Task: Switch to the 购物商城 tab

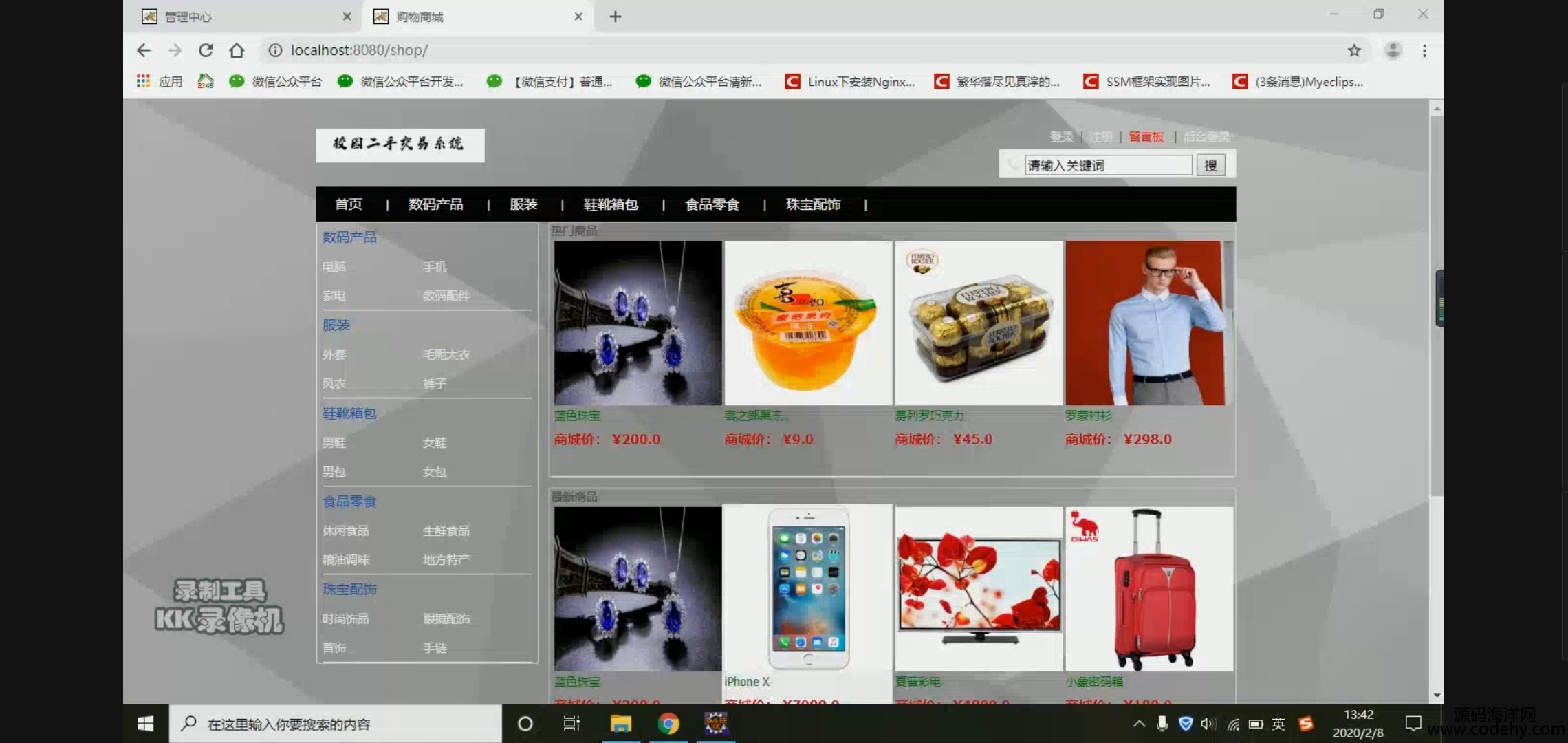Action: [x=477, y=17]
